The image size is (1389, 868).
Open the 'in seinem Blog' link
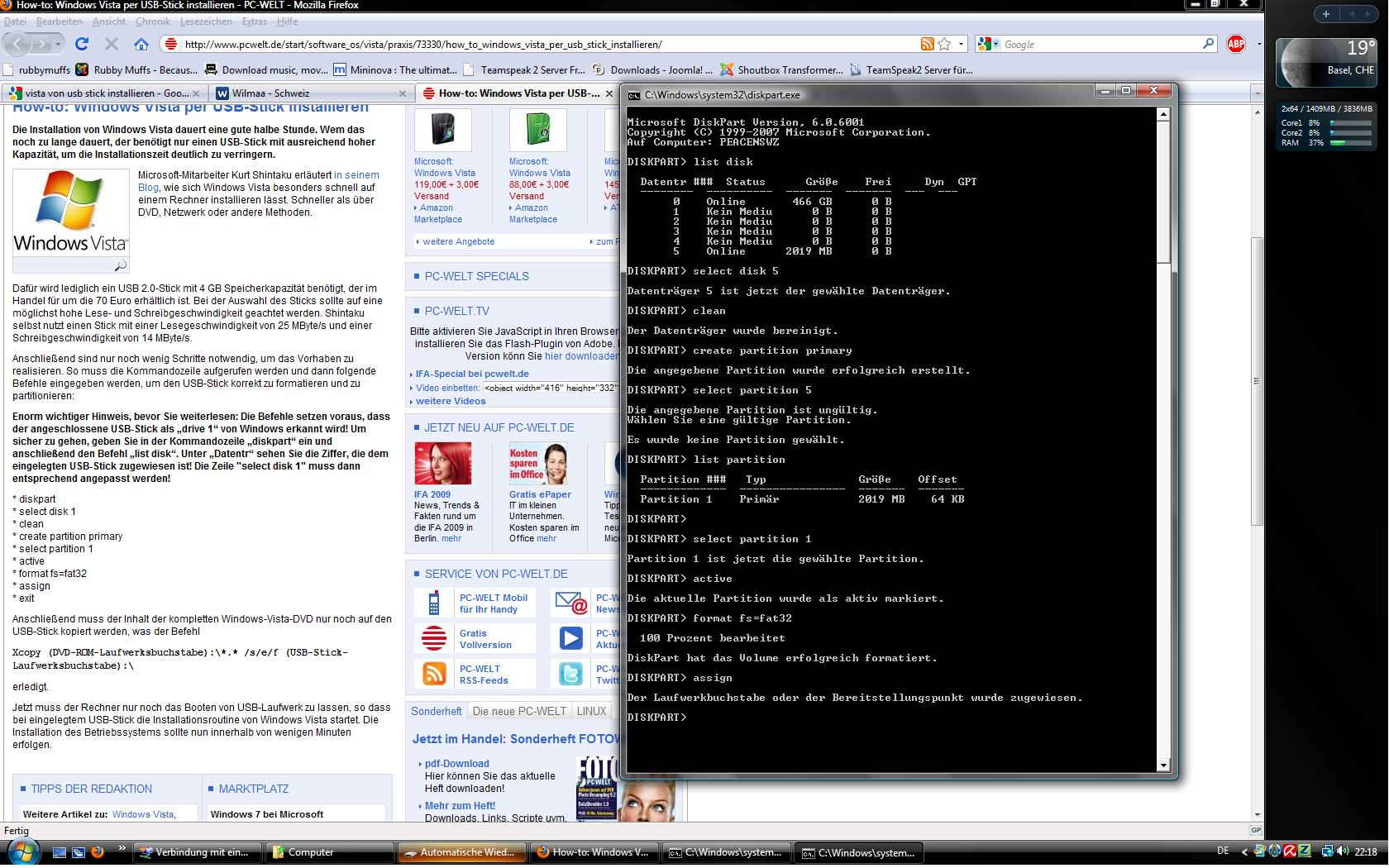(x=356, y=175)
